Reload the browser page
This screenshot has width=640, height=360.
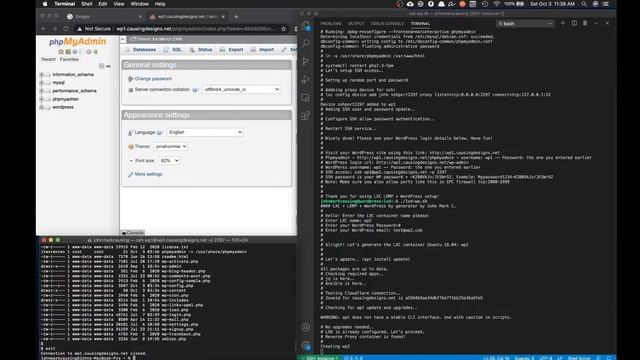66,29
